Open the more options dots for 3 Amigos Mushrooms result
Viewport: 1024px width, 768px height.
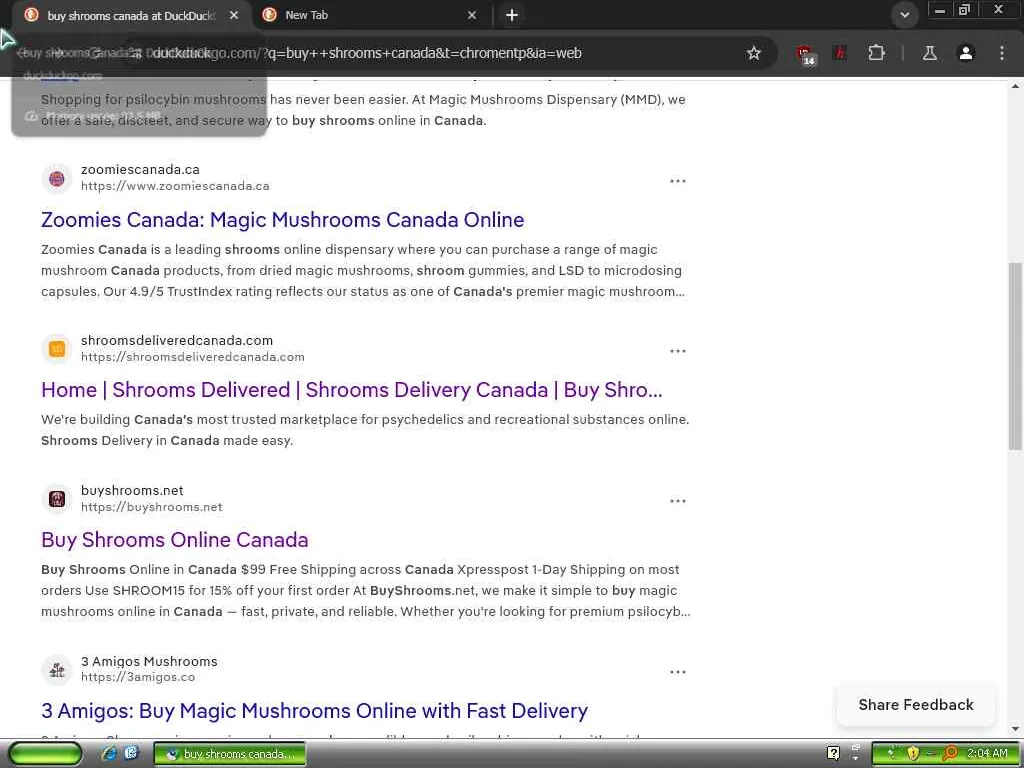pos(678,671)
